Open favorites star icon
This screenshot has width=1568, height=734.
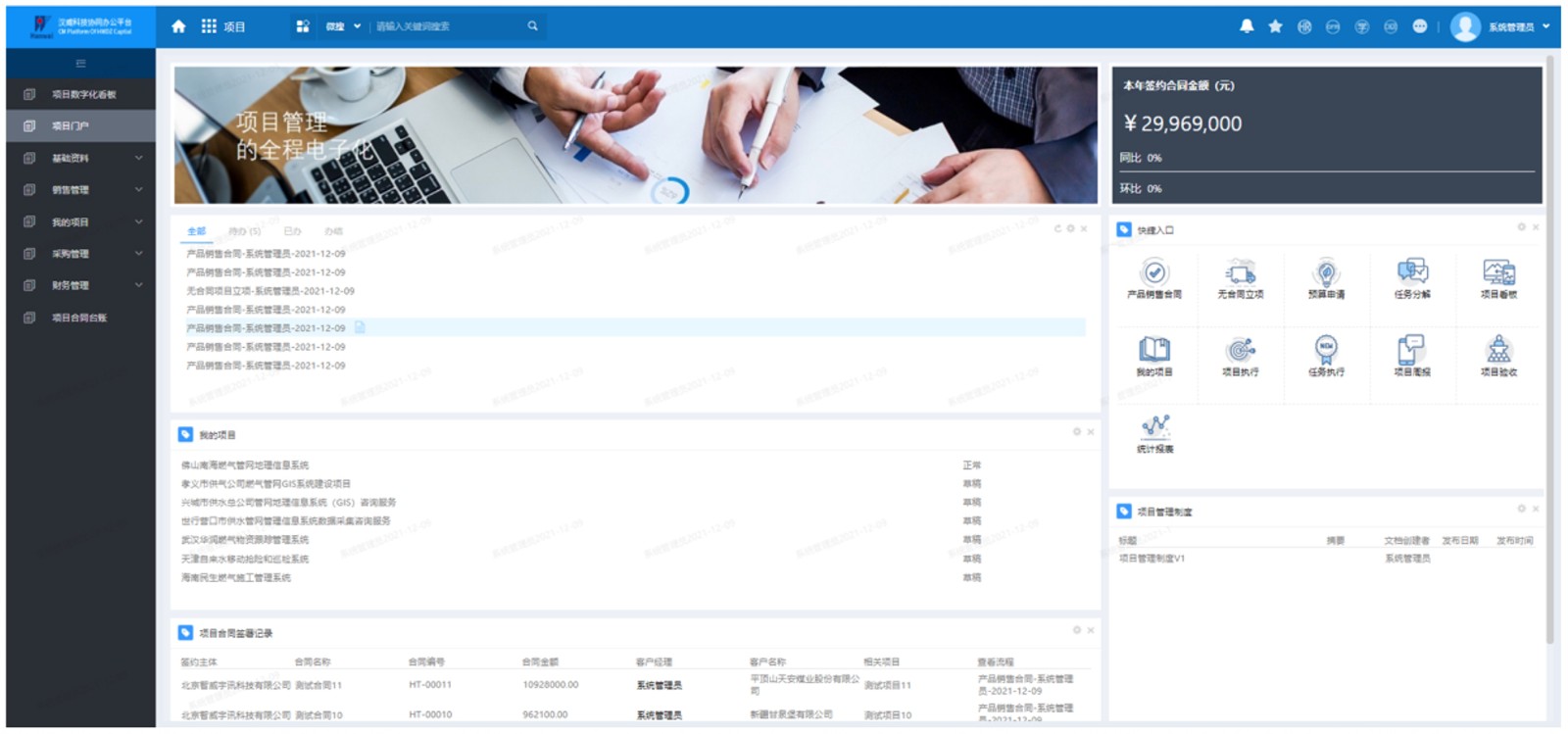pos(1275,26)
